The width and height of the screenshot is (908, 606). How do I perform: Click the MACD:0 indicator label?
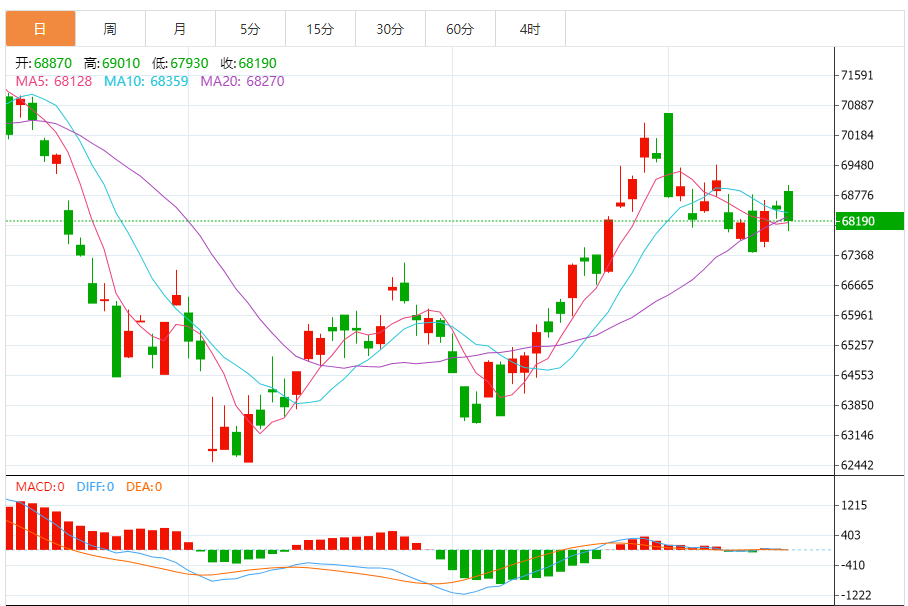click(40, 487)
